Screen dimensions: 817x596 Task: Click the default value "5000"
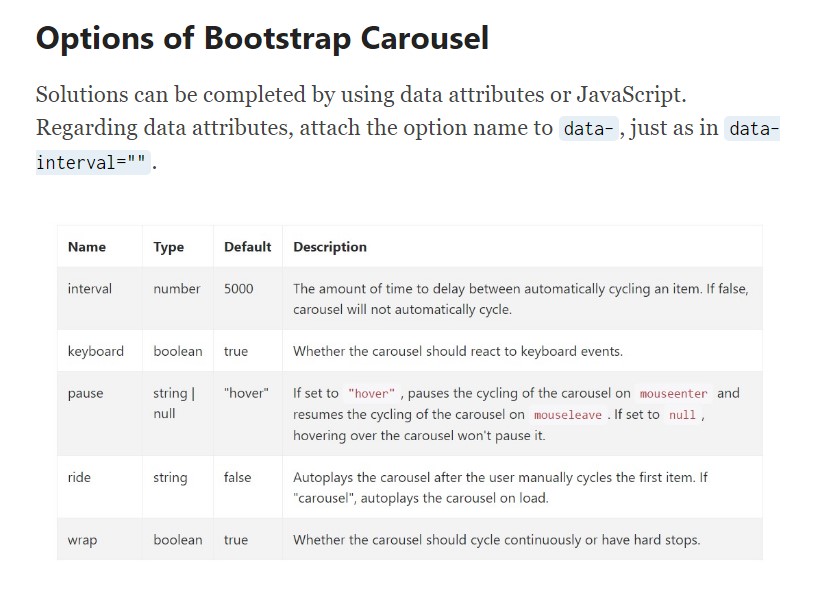(x=239, y=289)
